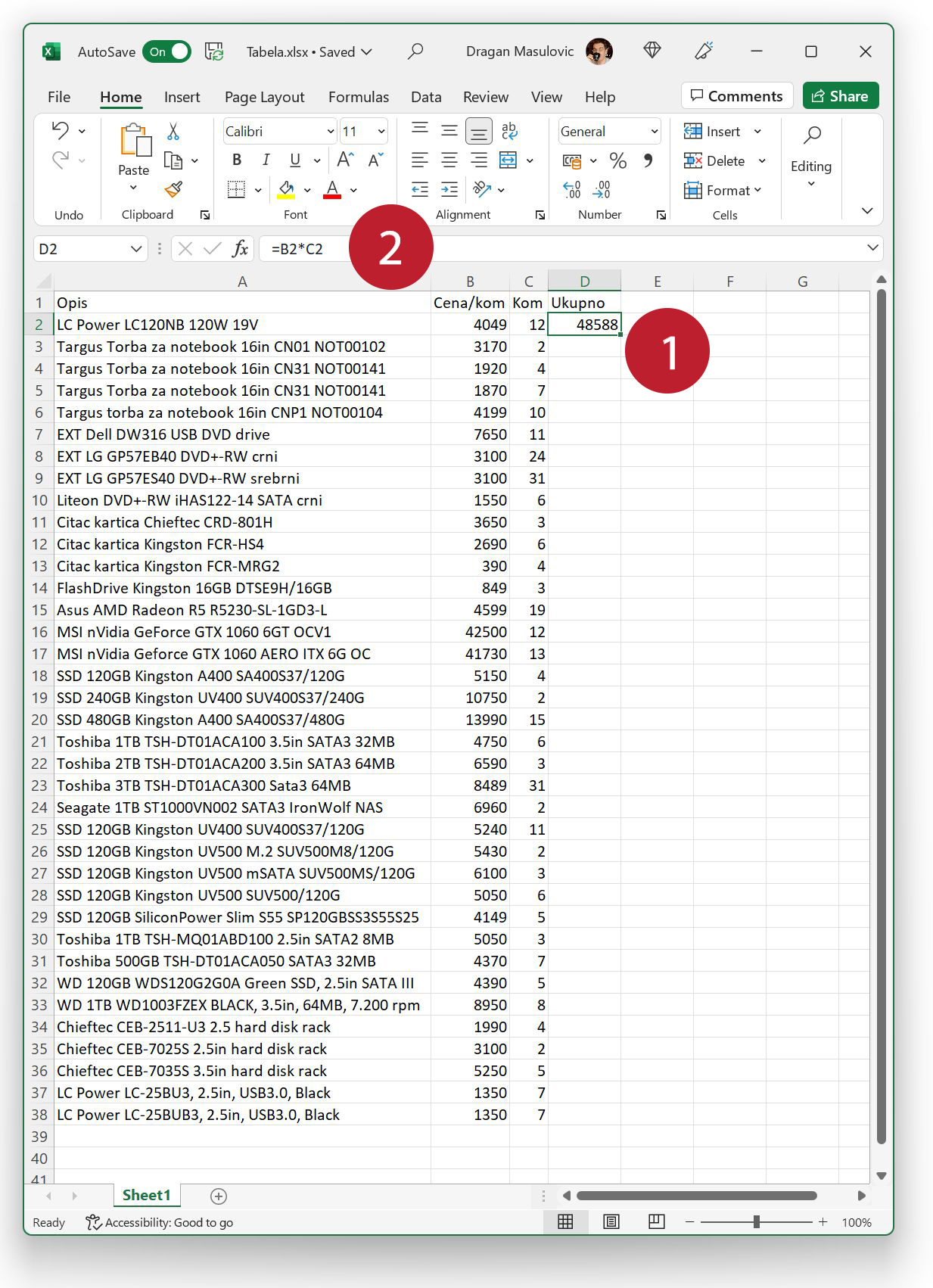This screenshot has width=933, height=1288.
Task: Apply Bold formatting
Action: pyautogui.click(x=237, y=160)
